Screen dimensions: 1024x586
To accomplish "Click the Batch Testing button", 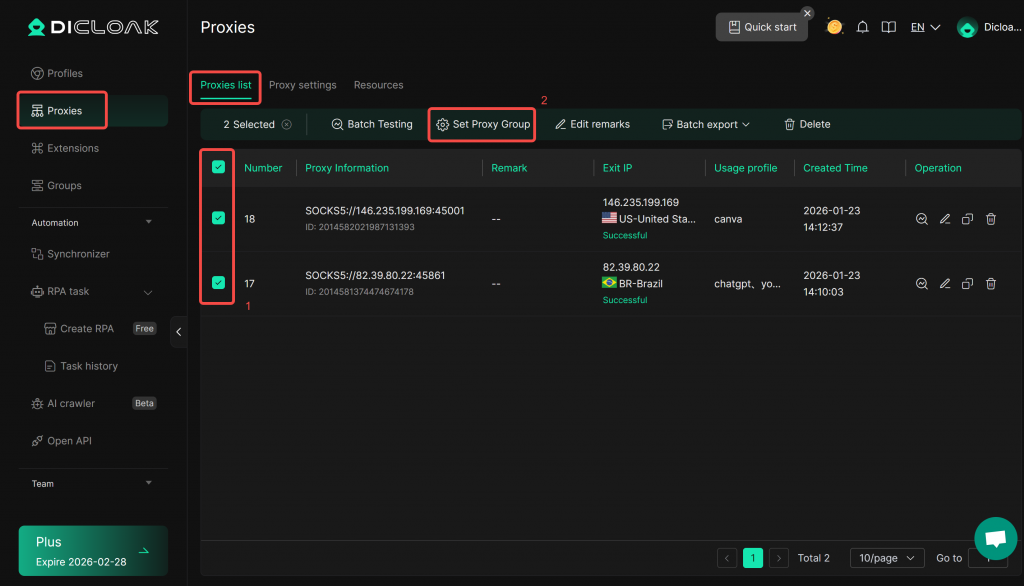I will point(372,125).
